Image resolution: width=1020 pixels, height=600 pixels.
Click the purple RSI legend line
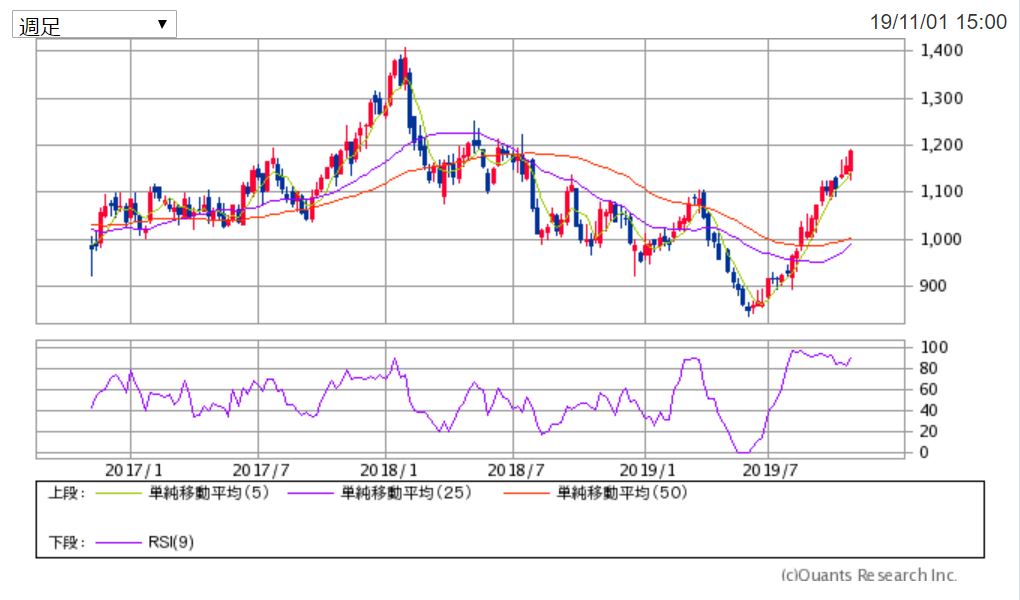coord(118,543)
